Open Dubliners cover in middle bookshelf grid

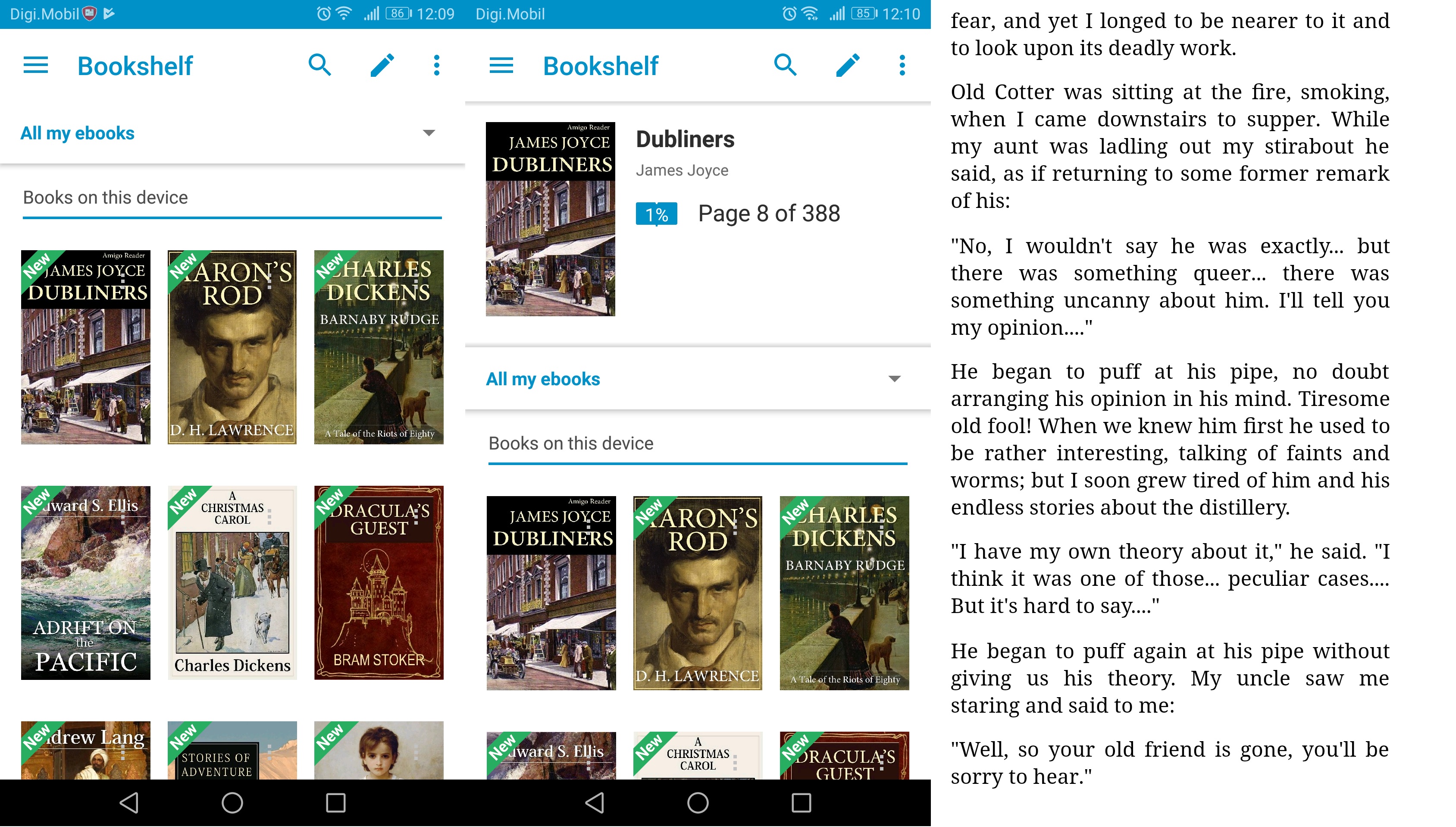tap(551, 593)
